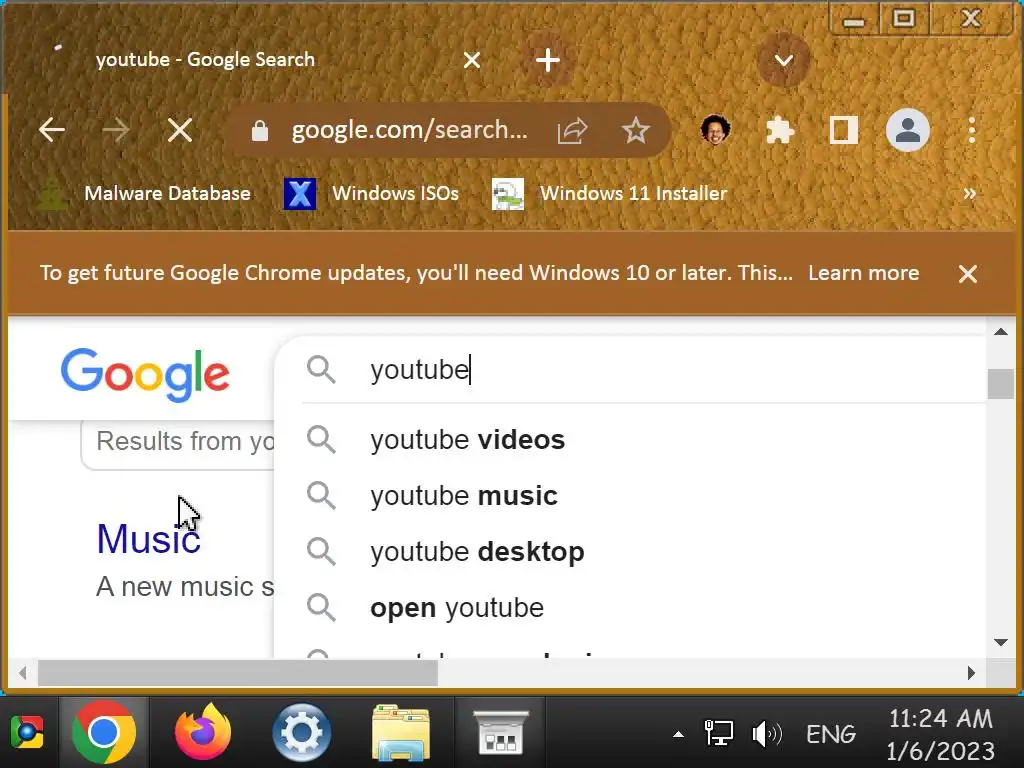1024x768 pixels.
Task: Click the Google logo
Action: pos(145,374)
